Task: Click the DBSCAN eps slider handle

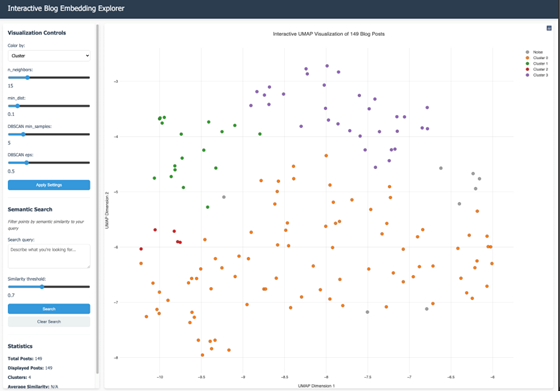Action: pos(26,163)
